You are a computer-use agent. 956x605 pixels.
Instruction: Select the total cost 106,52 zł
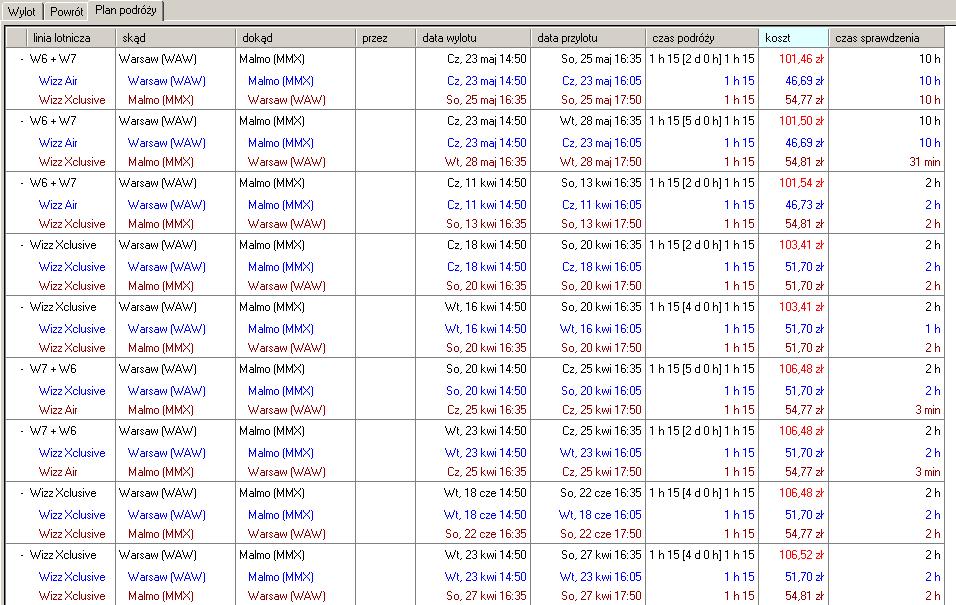tap(801, 555)
